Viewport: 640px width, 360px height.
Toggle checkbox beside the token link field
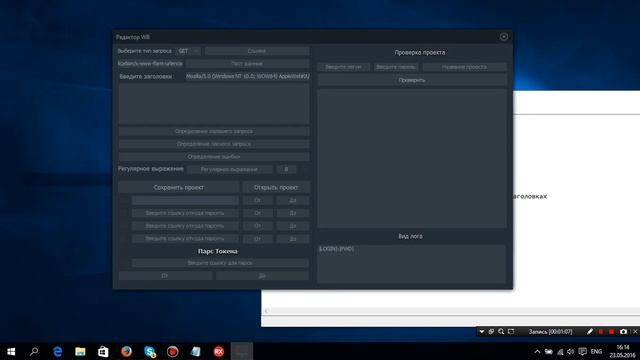point(124,263)
